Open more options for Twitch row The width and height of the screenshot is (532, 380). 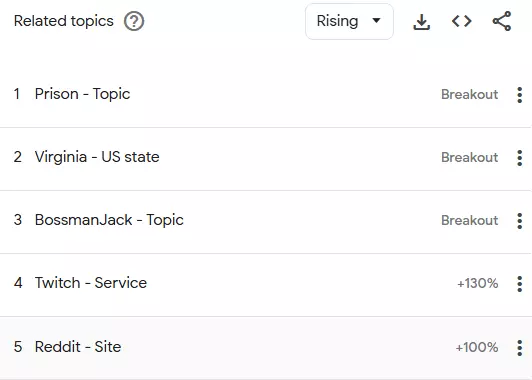coord(519,284)
